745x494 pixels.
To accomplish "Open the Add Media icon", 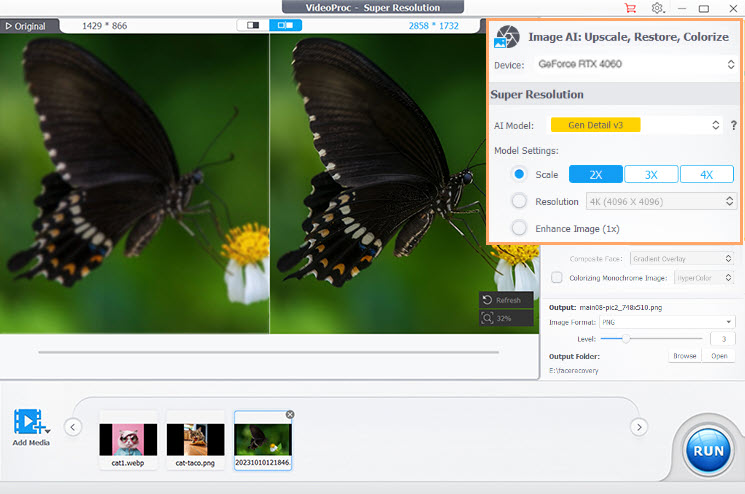I will (x=28, y=421).
